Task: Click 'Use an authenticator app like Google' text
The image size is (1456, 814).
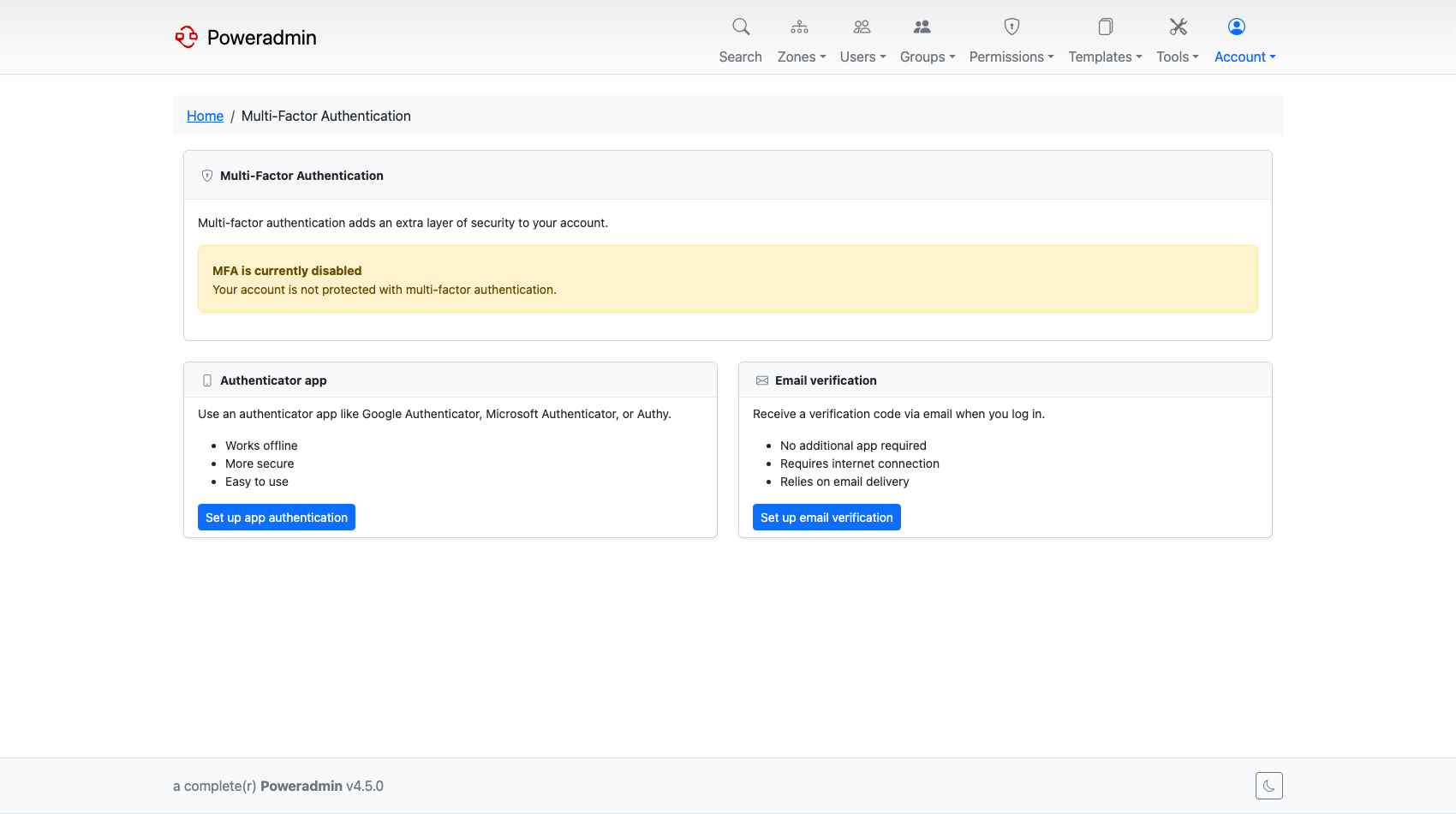Action: click(x=434, y=414)
